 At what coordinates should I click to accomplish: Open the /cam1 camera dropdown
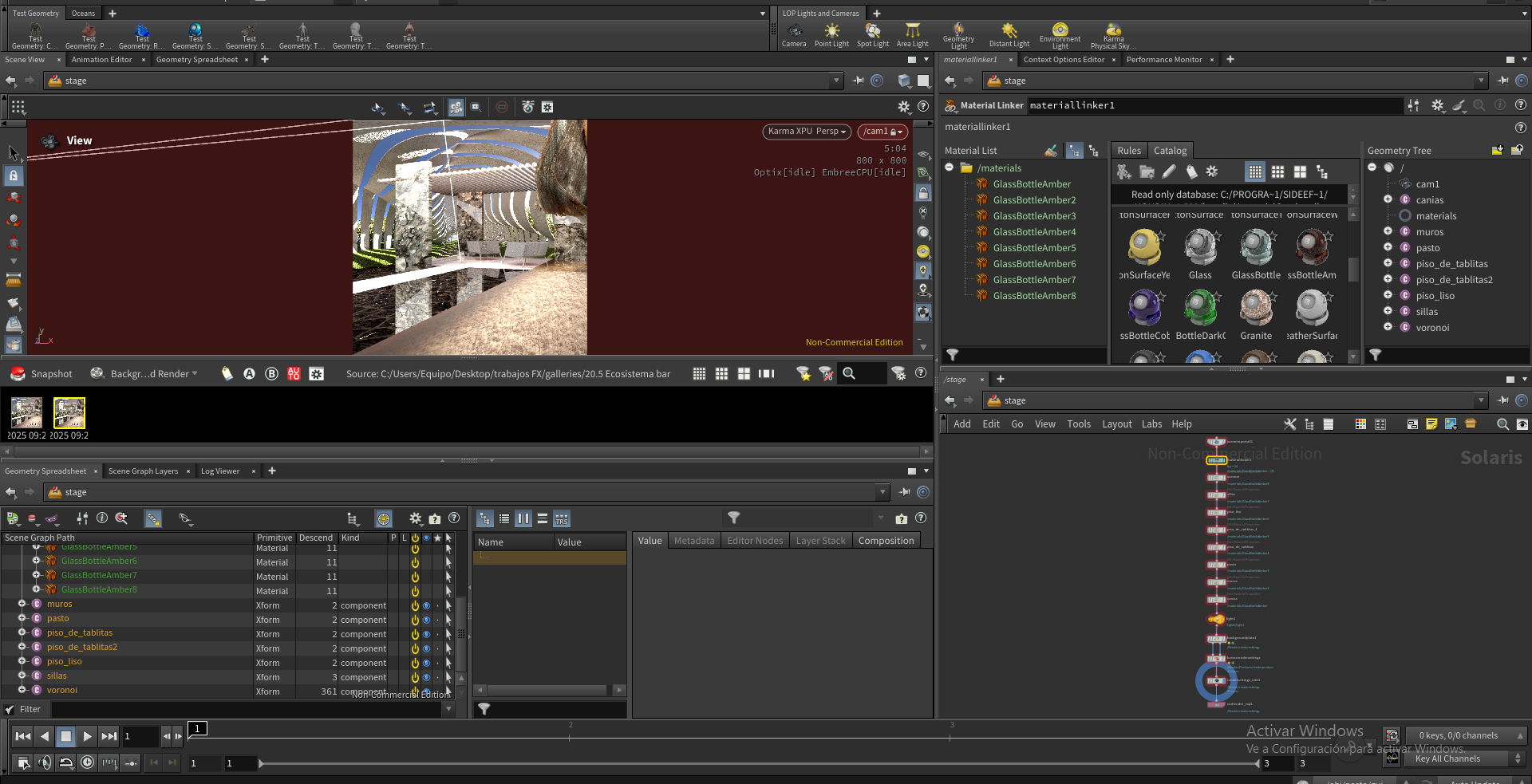click(x=882, y=132)
